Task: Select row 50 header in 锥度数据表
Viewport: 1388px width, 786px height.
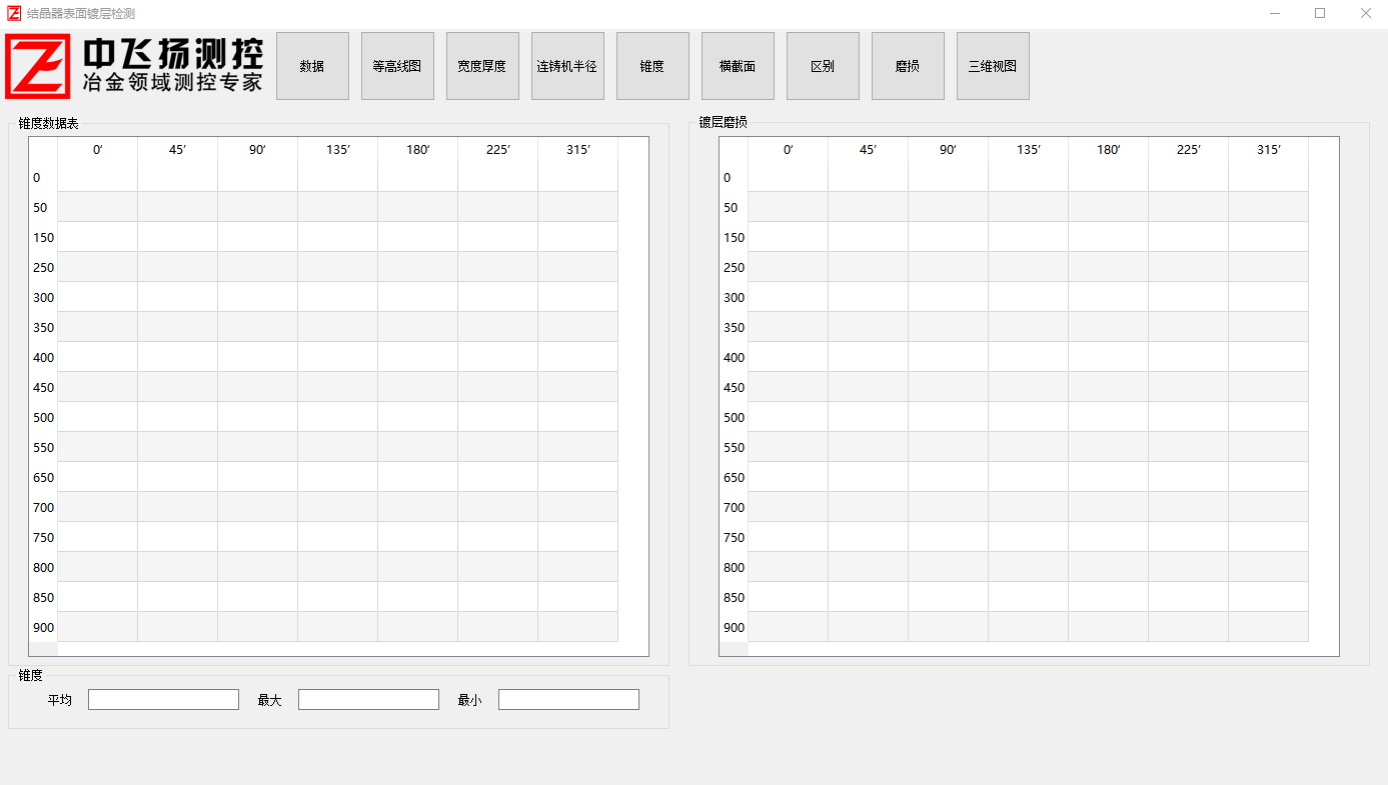Action: (43, 207)
